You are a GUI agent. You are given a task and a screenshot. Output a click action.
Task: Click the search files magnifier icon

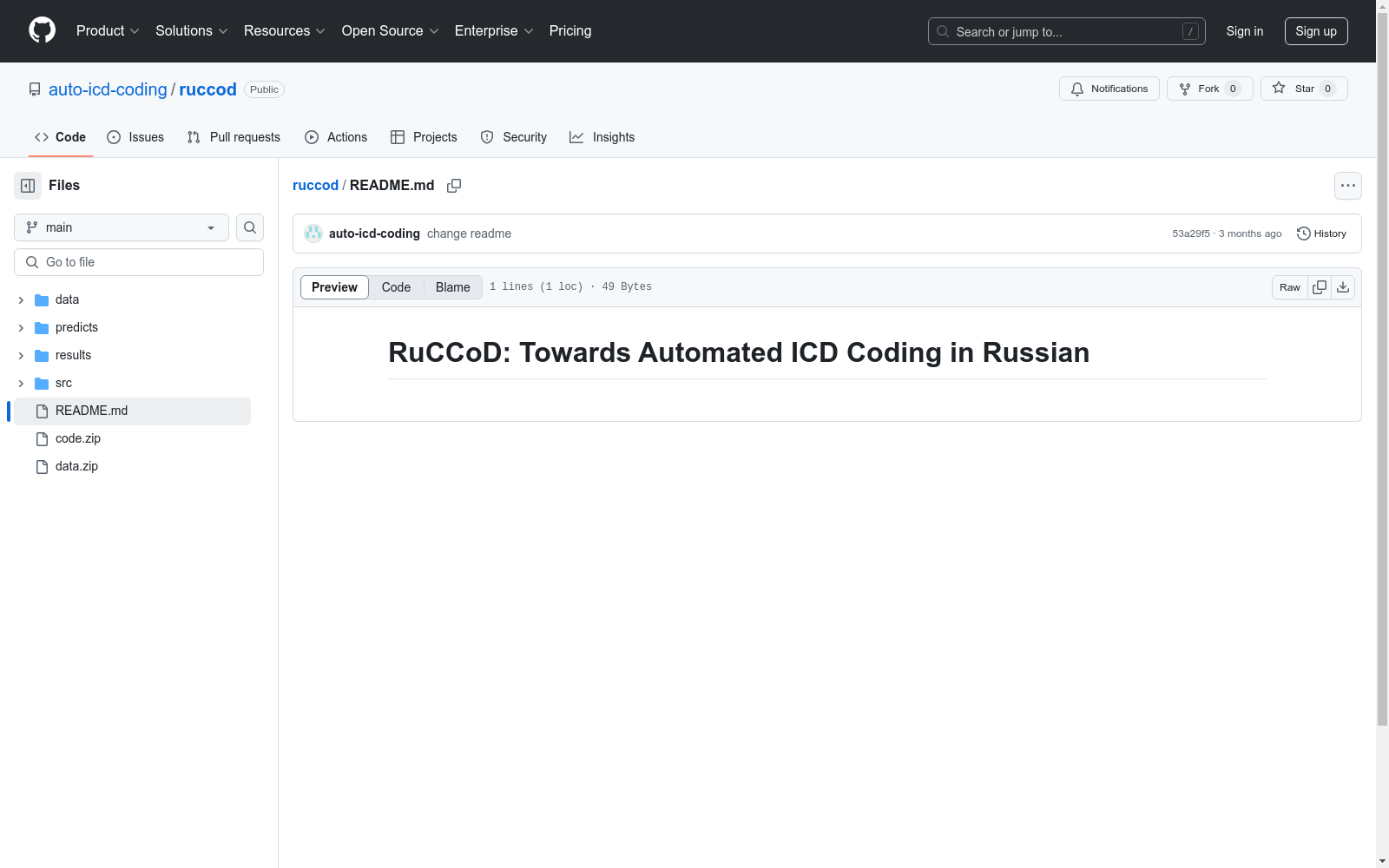point(250,227)
